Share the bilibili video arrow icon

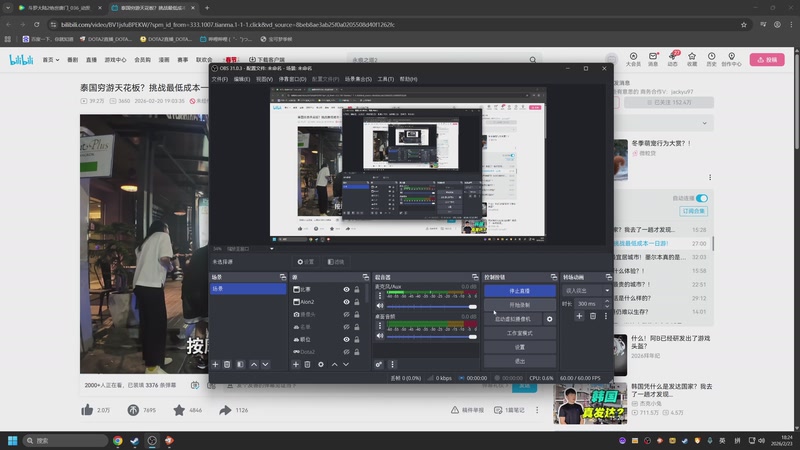coord(225,410)
